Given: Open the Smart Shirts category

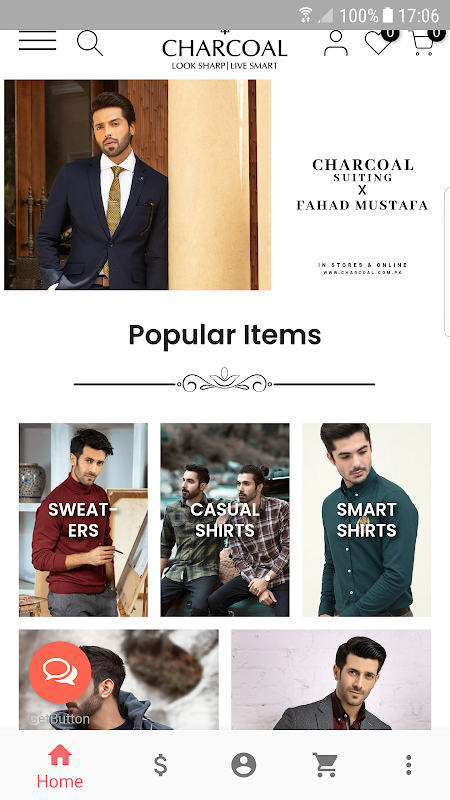Looking at the screenshot, I should pos(366,520).
